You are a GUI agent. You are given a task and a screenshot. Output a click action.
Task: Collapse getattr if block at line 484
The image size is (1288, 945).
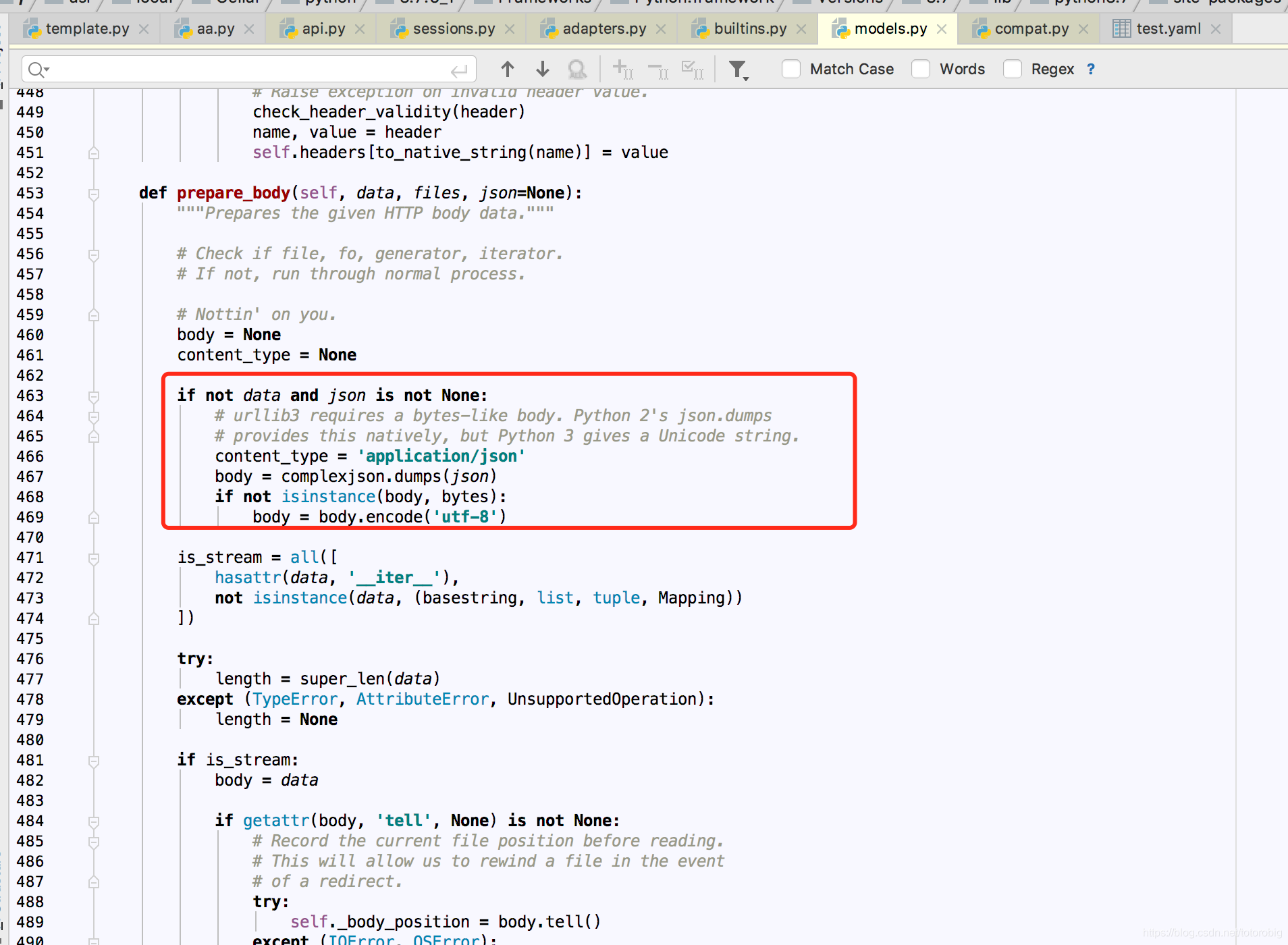pyautogui.click(x=94, y=821)
